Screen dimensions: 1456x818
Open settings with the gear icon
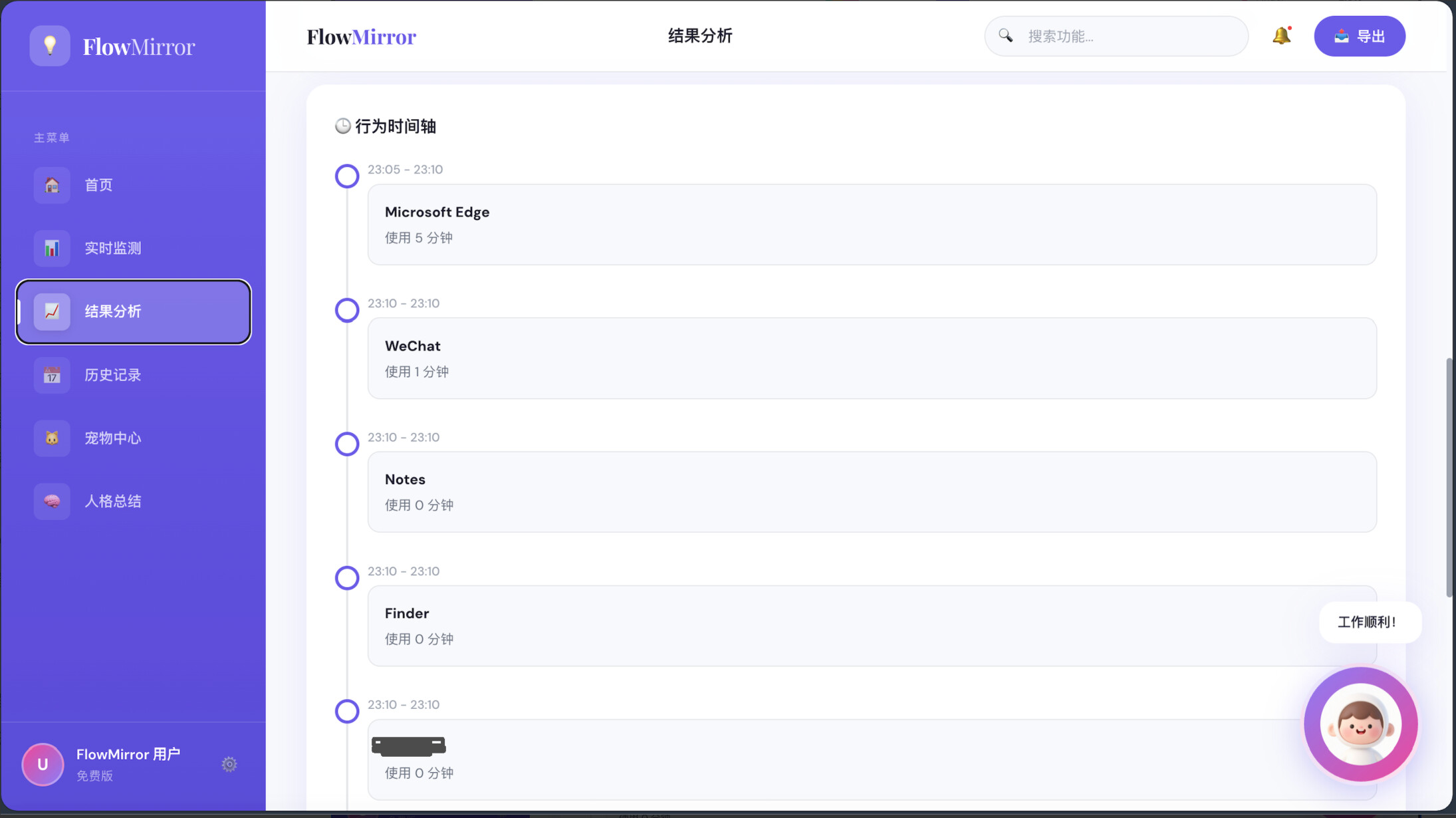(229, 764)
